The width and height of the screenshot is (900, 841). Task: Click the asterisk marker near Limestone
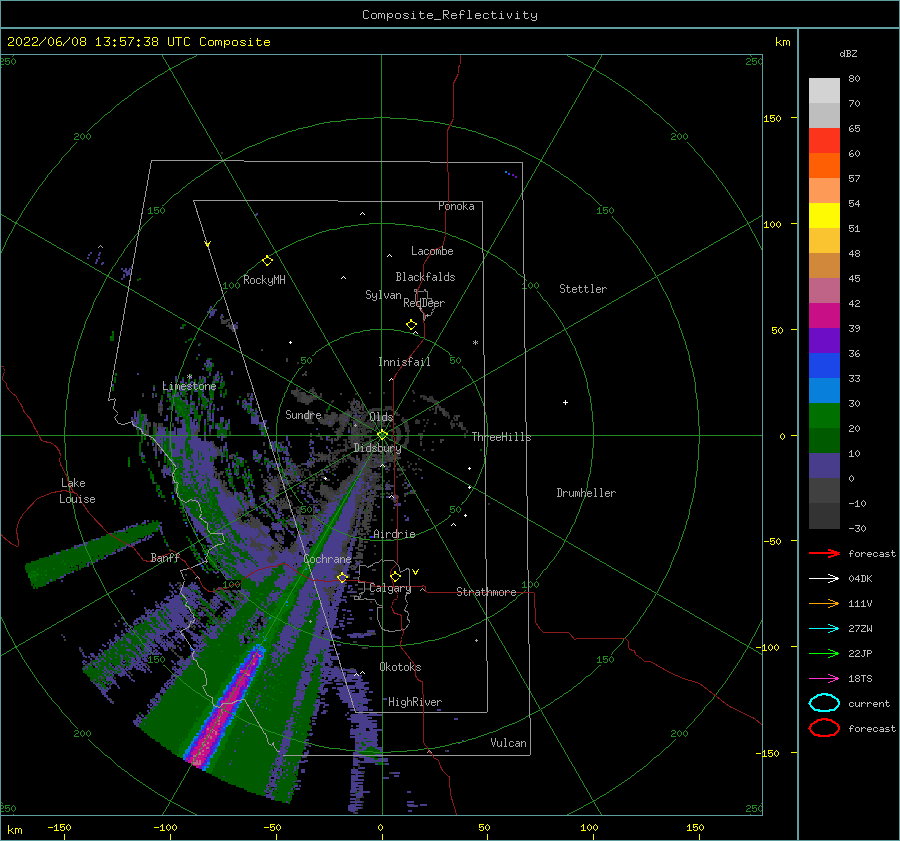pyautogui.click(x=189, y=378)
